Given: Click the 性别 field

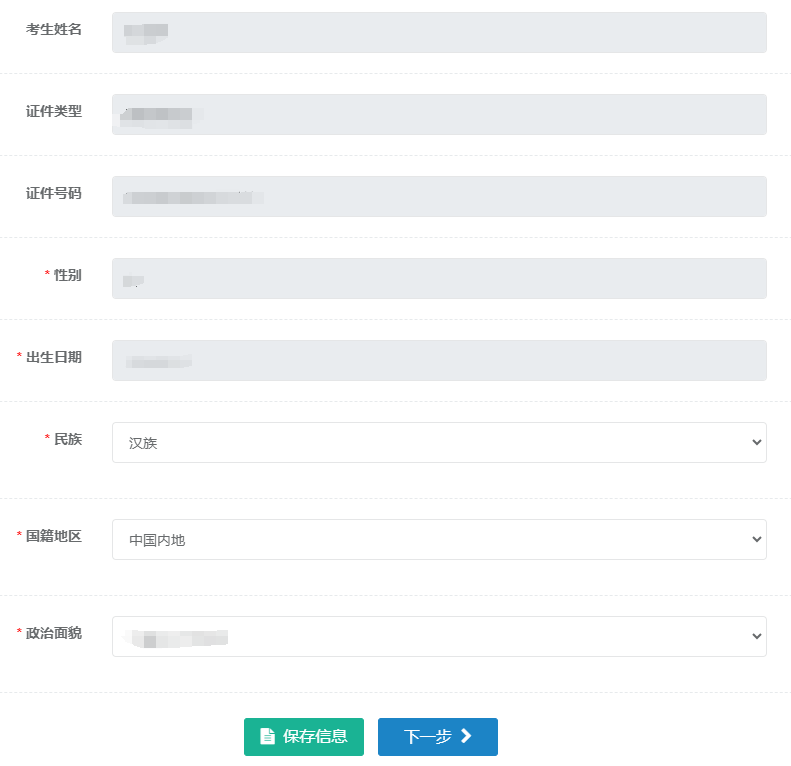Looking at the screenshot, I should click(x=439, y=278).
